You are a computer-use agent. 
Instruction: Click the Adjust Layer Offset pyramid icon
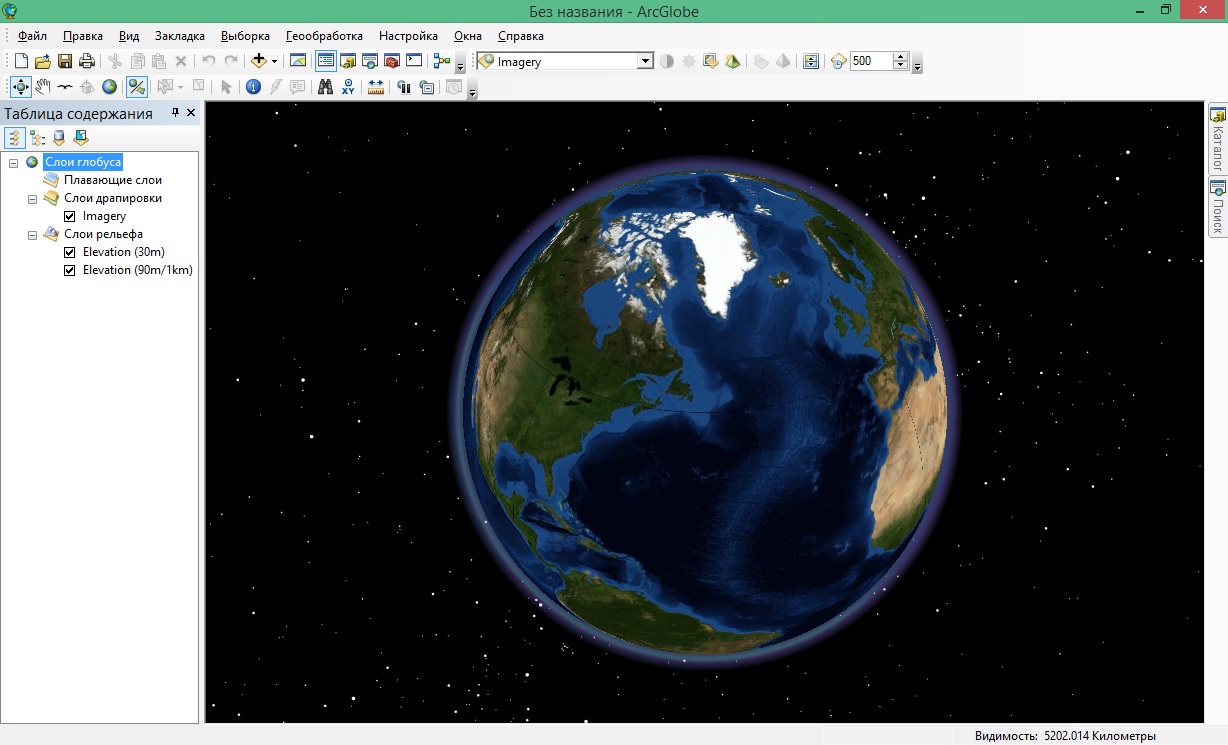733,61
